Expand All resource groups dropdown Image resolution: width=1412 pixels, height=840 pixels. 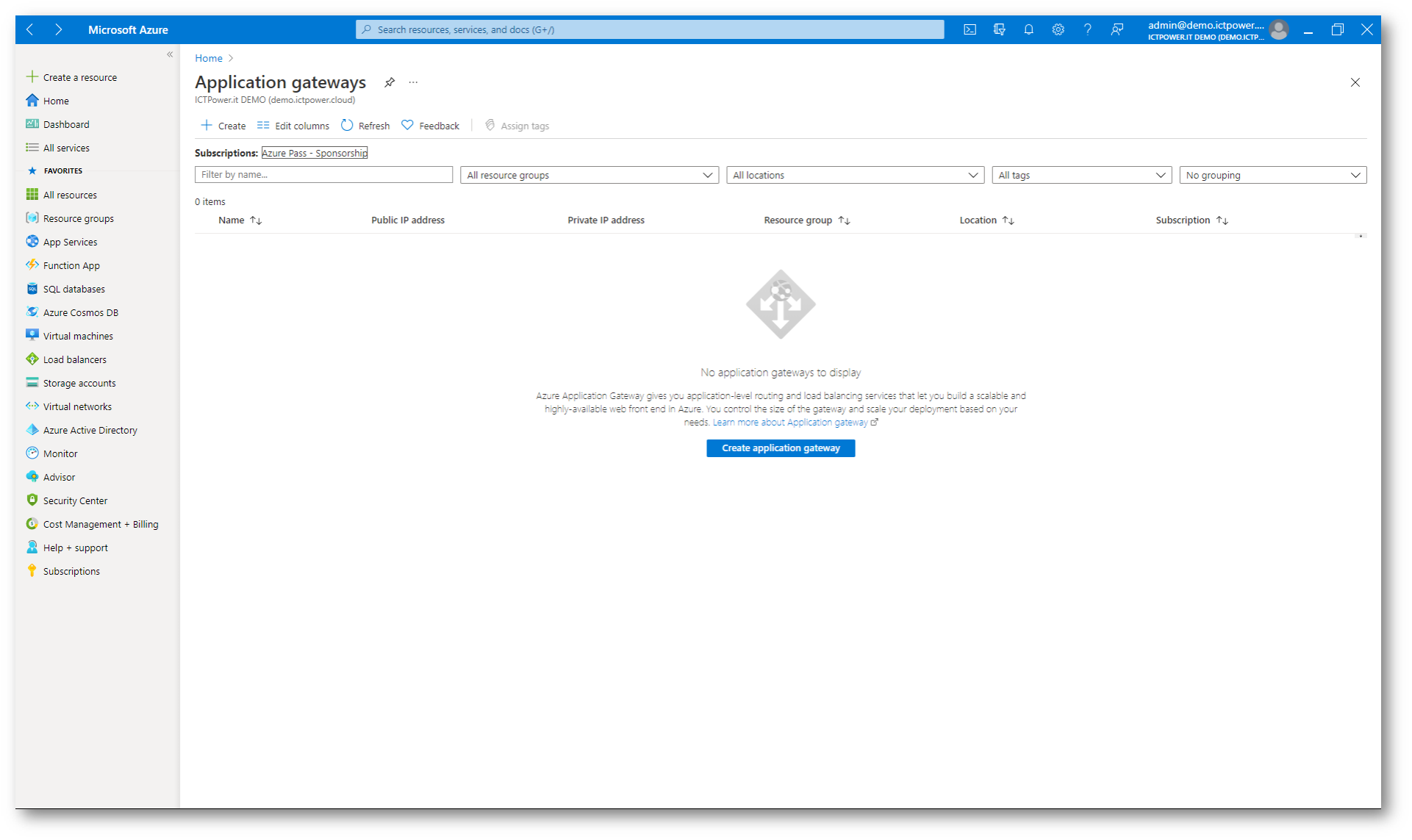(x=589, y=175)
